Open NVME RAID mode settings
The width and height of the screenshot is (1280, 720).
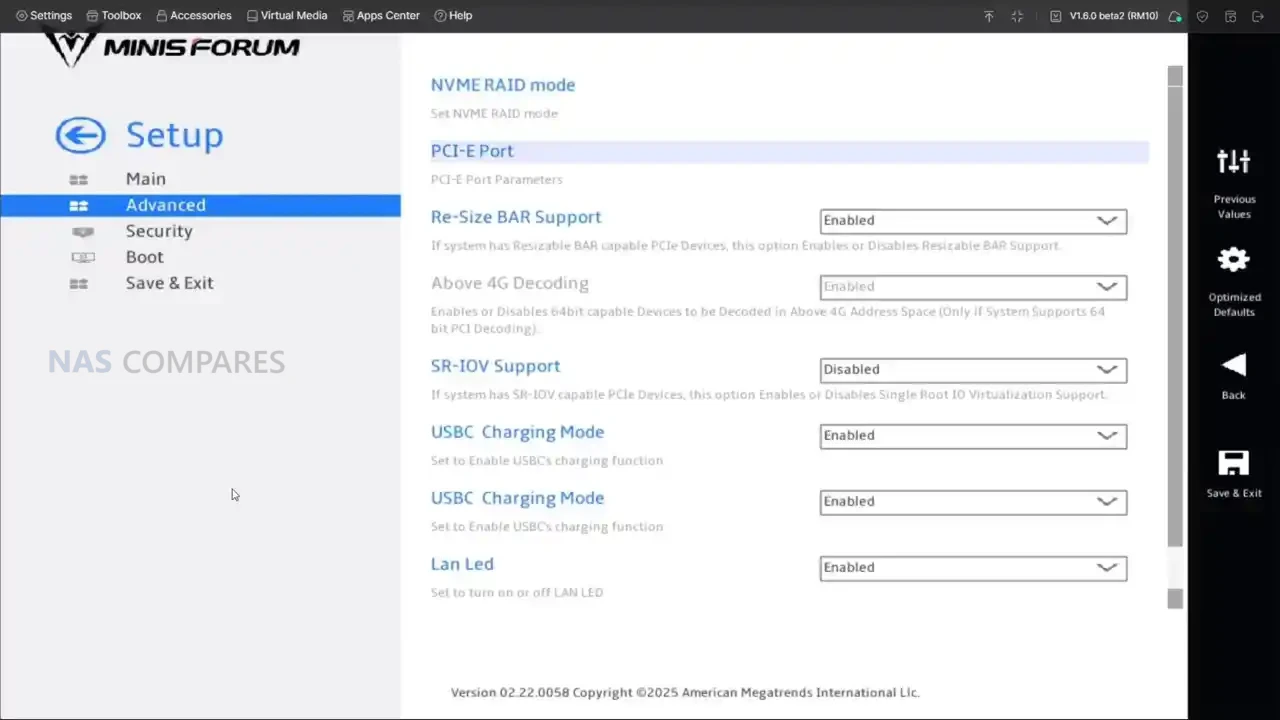[502, 85]
